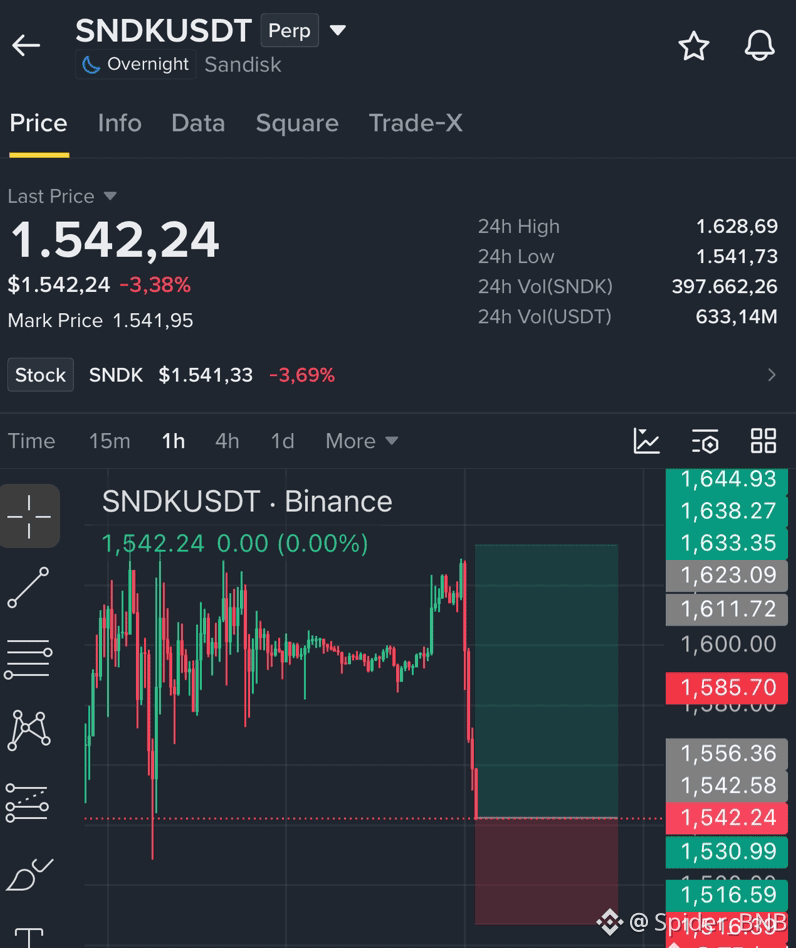This screenshot has width=796, height=948.
Task: Click the red stop-loss zone of position
Action: coord(546,871)
